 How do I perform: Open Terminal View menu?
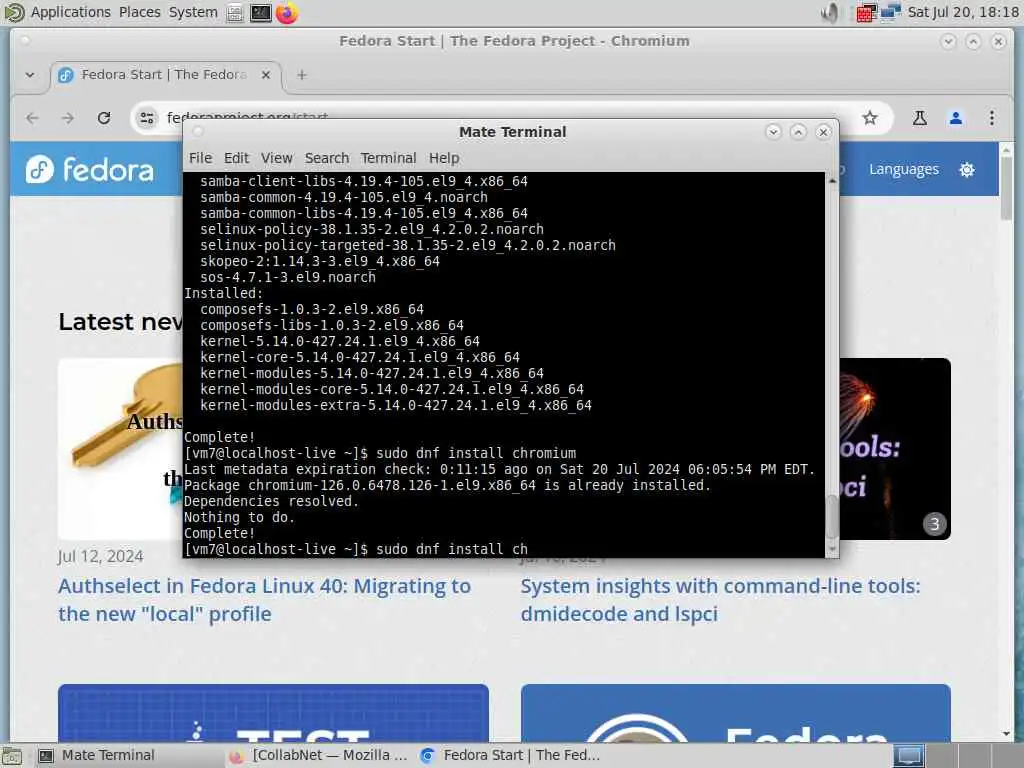tap(277, 158)
